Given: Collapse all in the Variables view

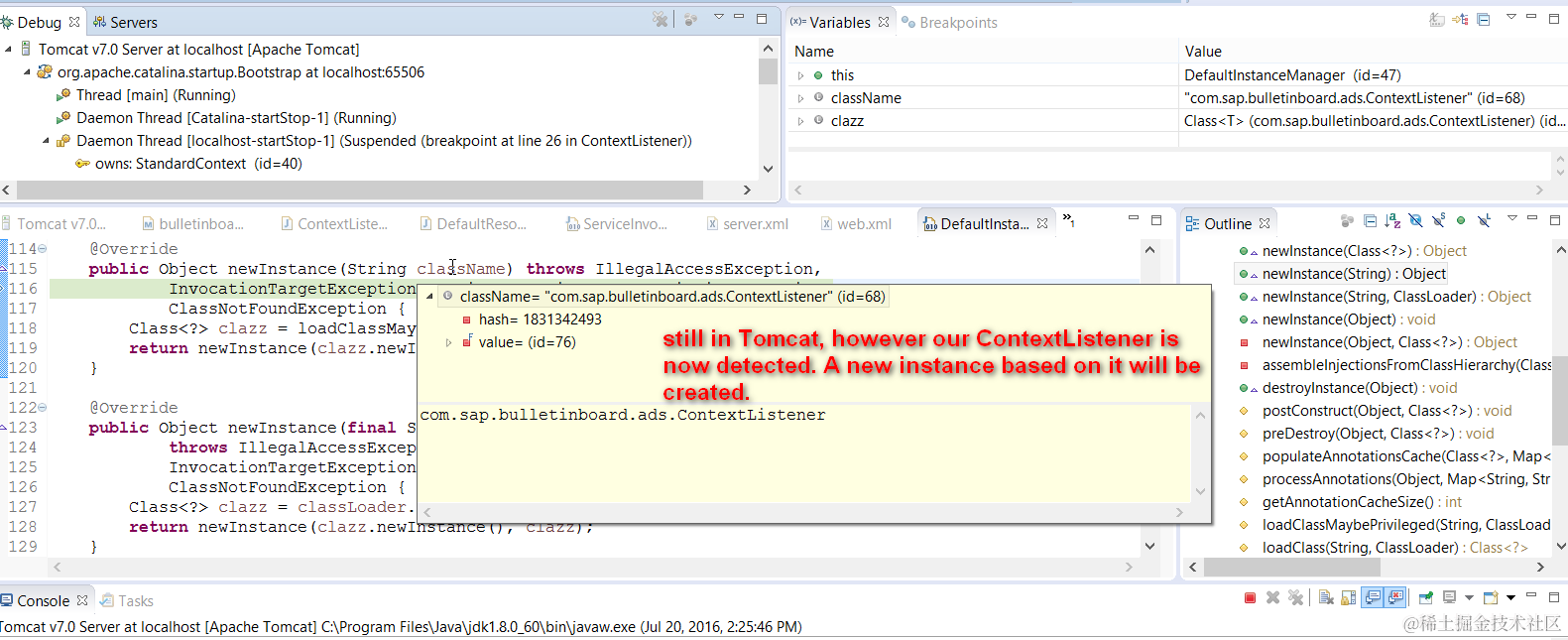Looking at the screenshot, I should [x=1484, y=20].
